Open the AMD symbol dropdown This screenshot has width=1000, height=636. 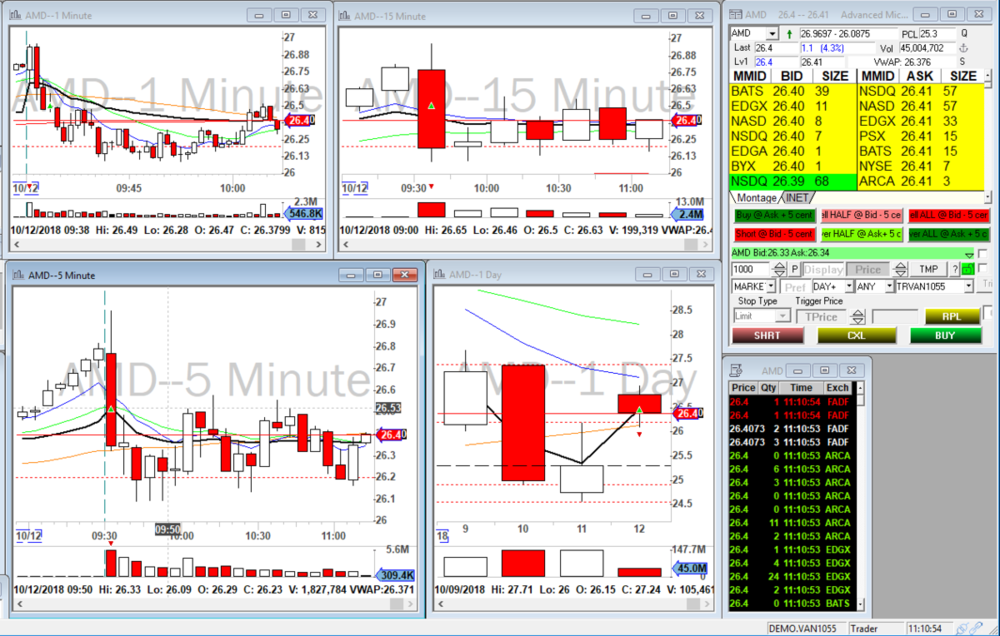click(771, 34)
